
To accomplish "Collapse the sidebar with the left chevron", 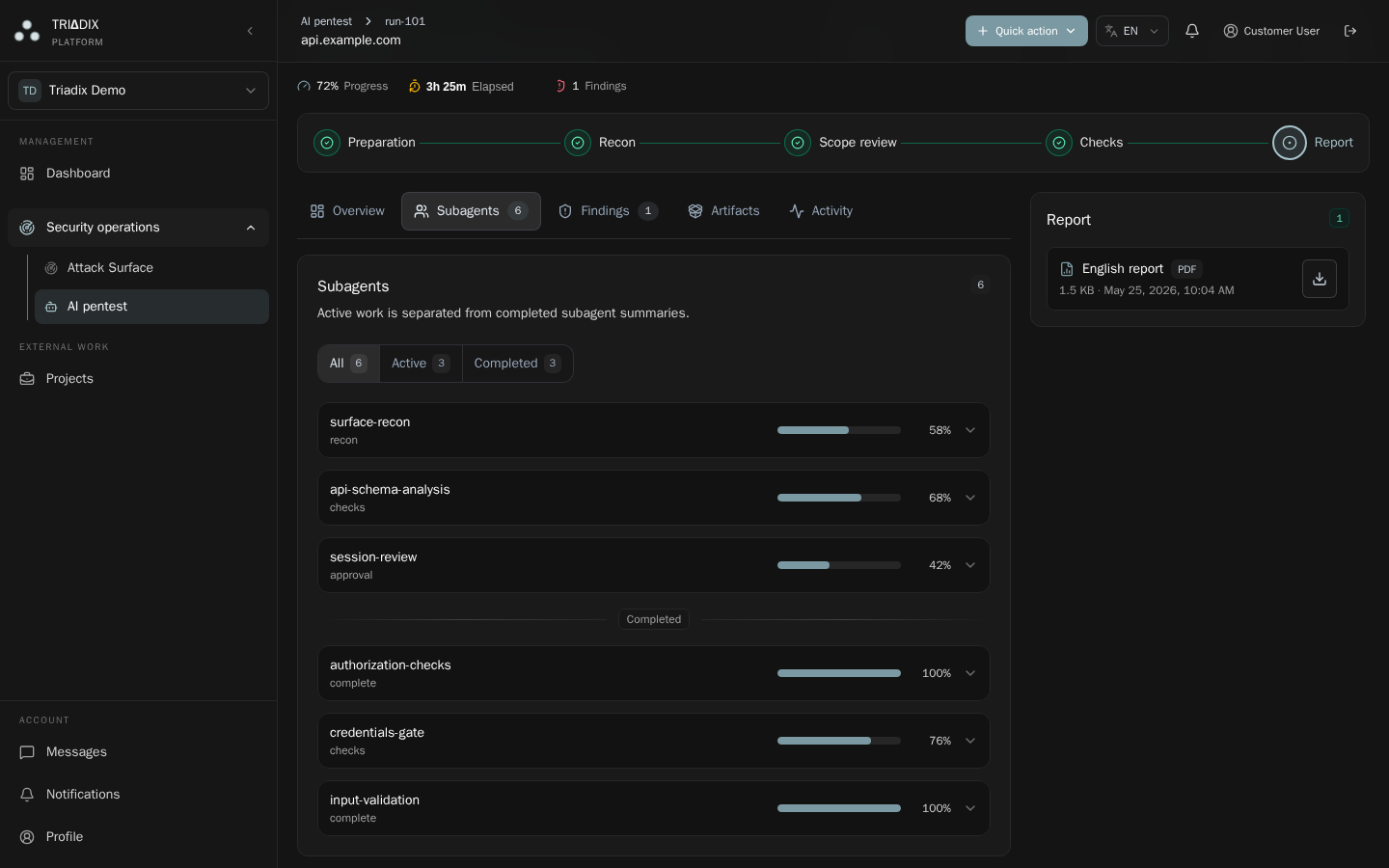I will [250, 31].
